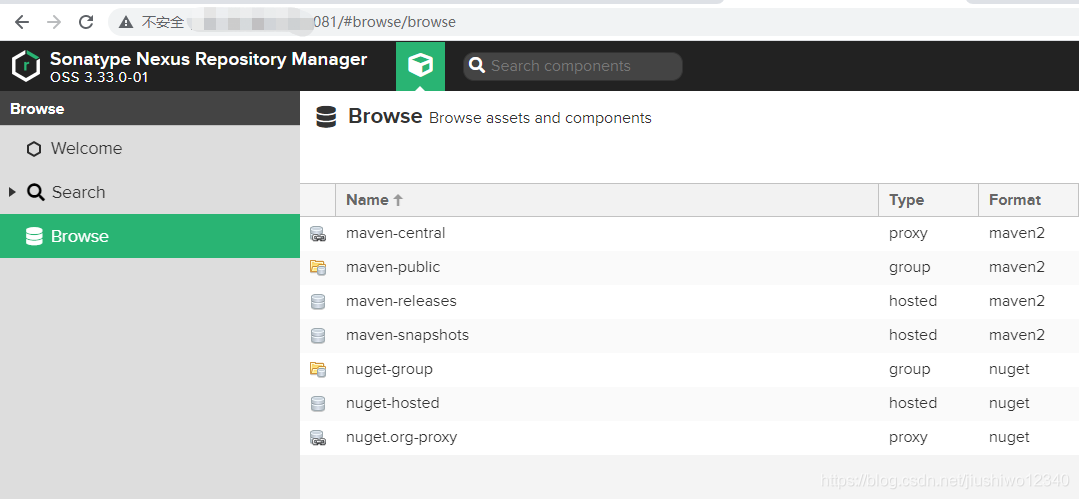Open the nuget-hosted repository
Image resolution: width=1079 pixels, height=499 pixels.
(x=393, y=403)
